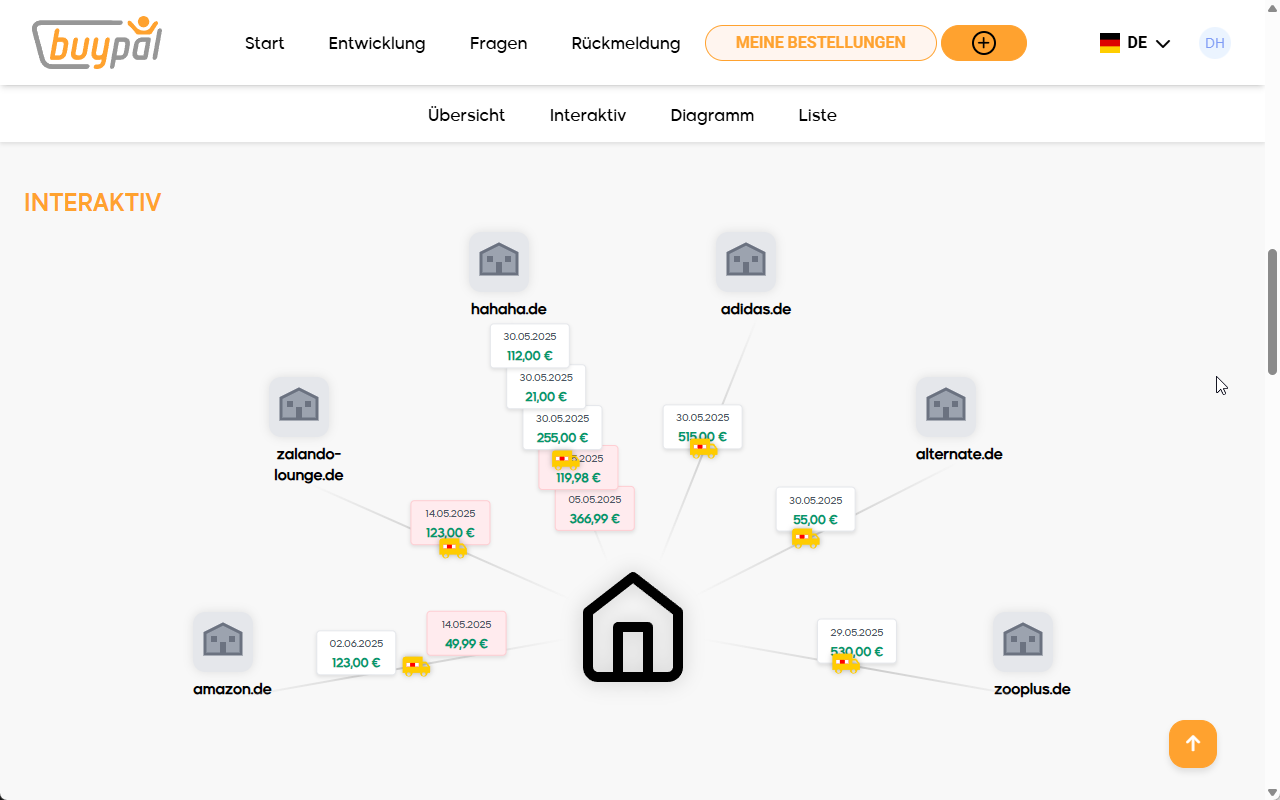Click the central home icon
Image resolution: width=1280 pixels, height=800 pixels.
pos(633,627)
